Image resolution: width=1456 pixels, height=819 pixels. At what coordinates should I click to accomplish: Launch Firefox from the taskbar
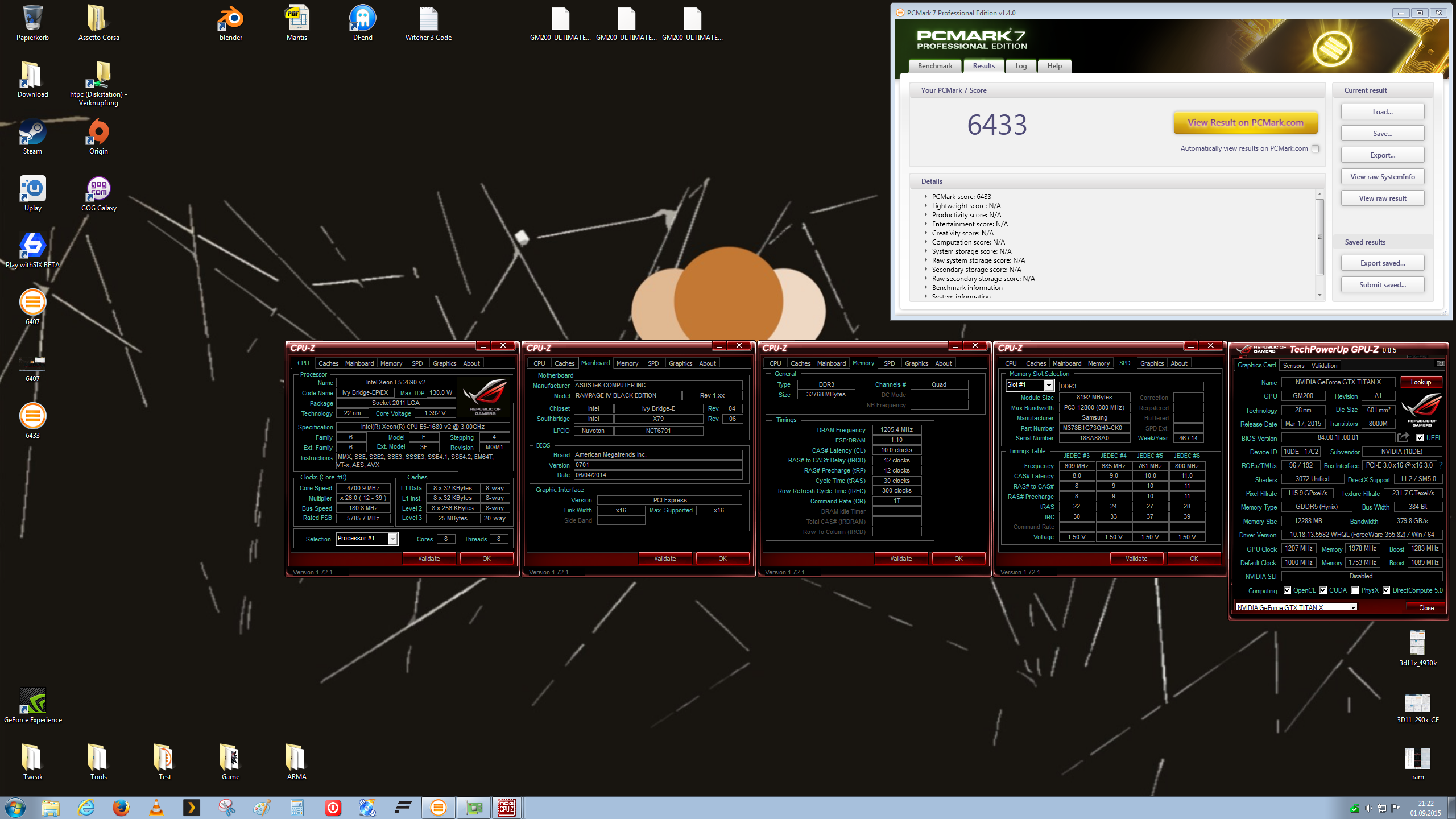121,808
